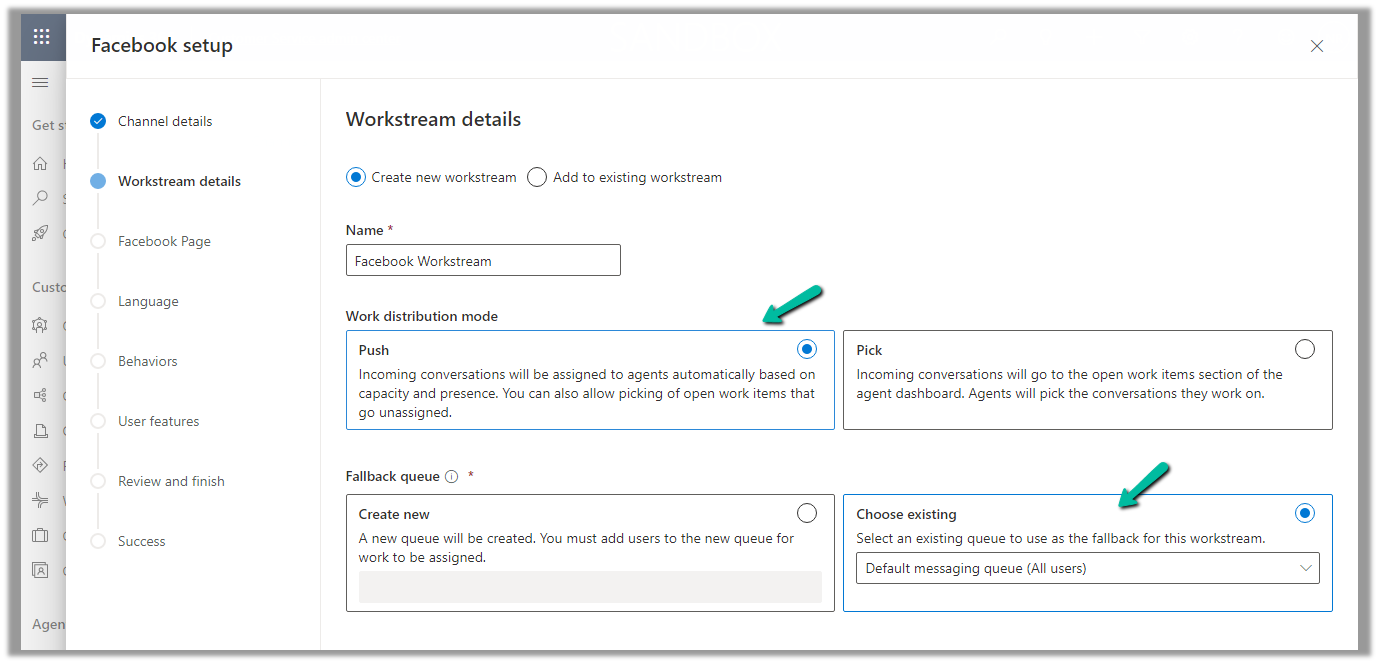This screenshot has height=664, width=1379.
Task: Click the workstream Name text field
Action: pos(483,261)
